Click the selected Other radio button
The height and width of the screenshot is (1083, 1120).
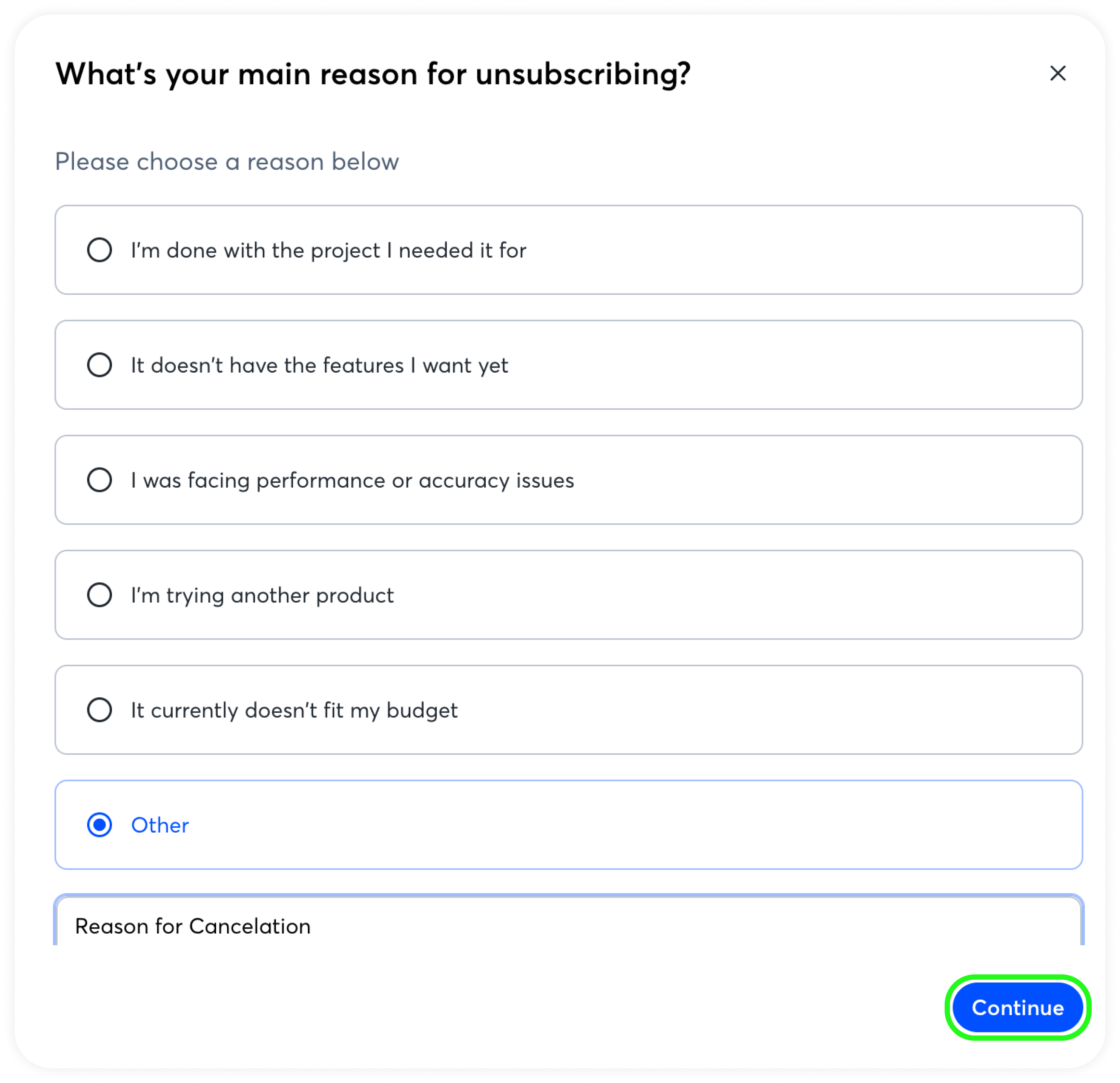[100, 825]
